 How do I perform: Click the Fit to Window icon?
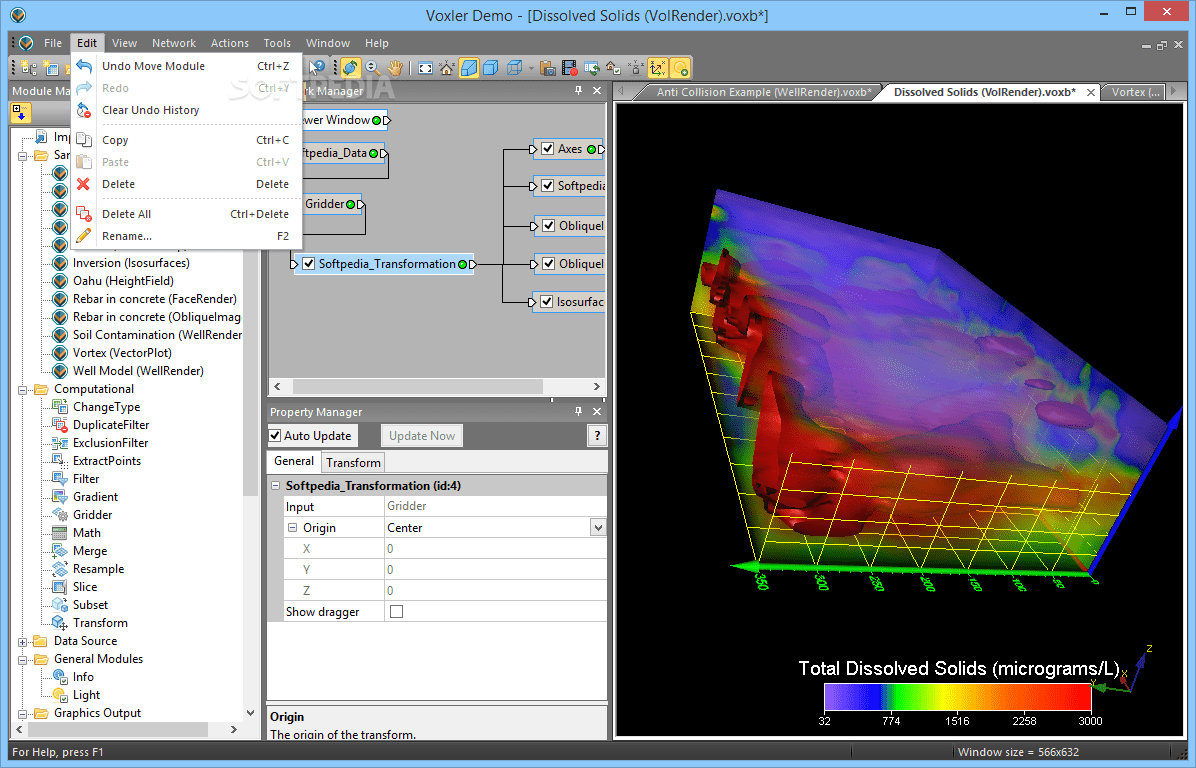pyautogui.click(x=423, y=68)
